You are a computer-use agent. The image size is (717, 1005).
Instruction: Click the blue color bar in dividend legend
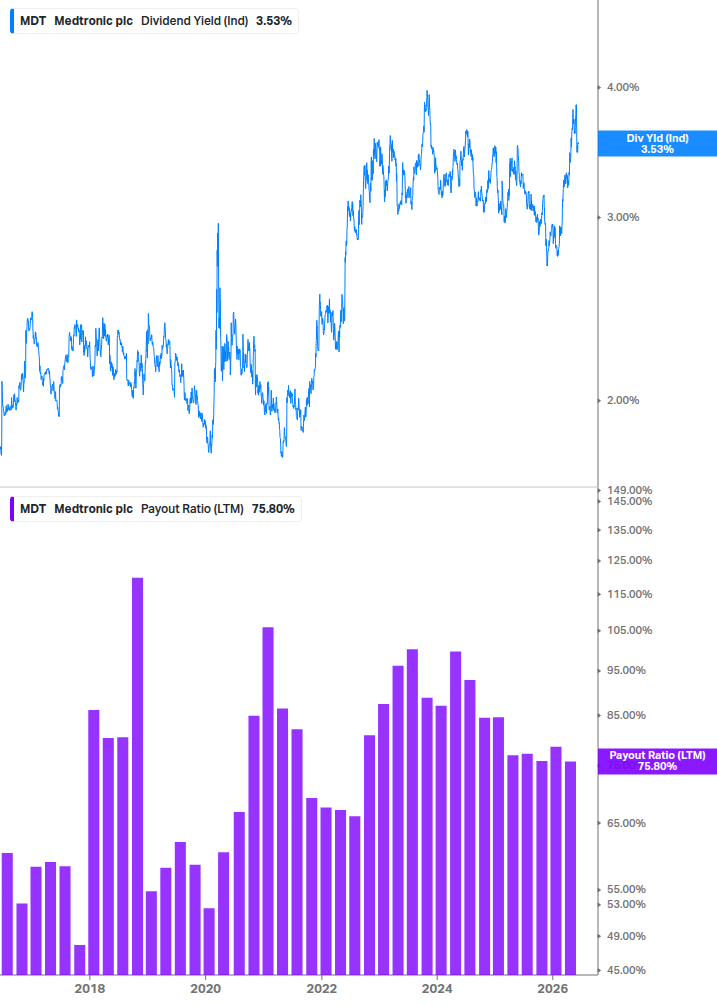pyautogui.click(x=12, y=21)
